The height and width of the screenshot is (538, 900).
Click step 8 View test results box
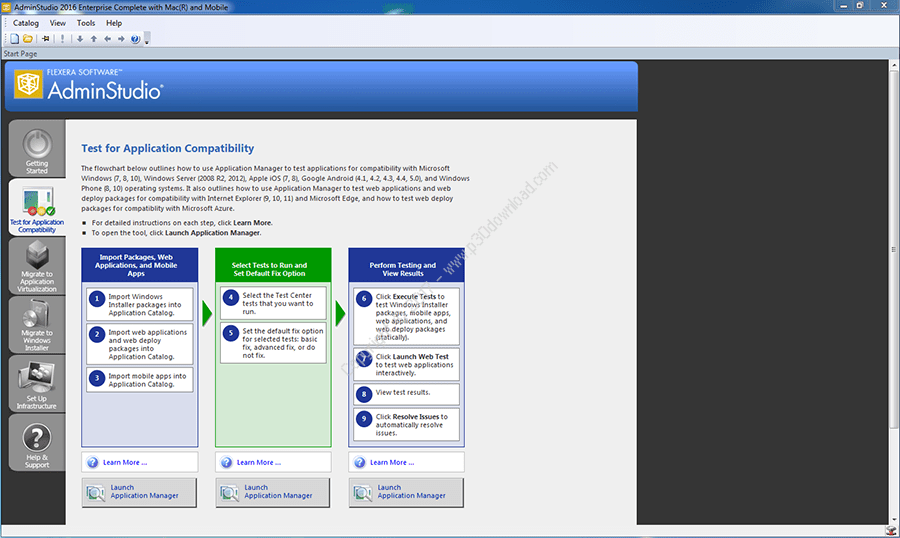pos(406,394)
